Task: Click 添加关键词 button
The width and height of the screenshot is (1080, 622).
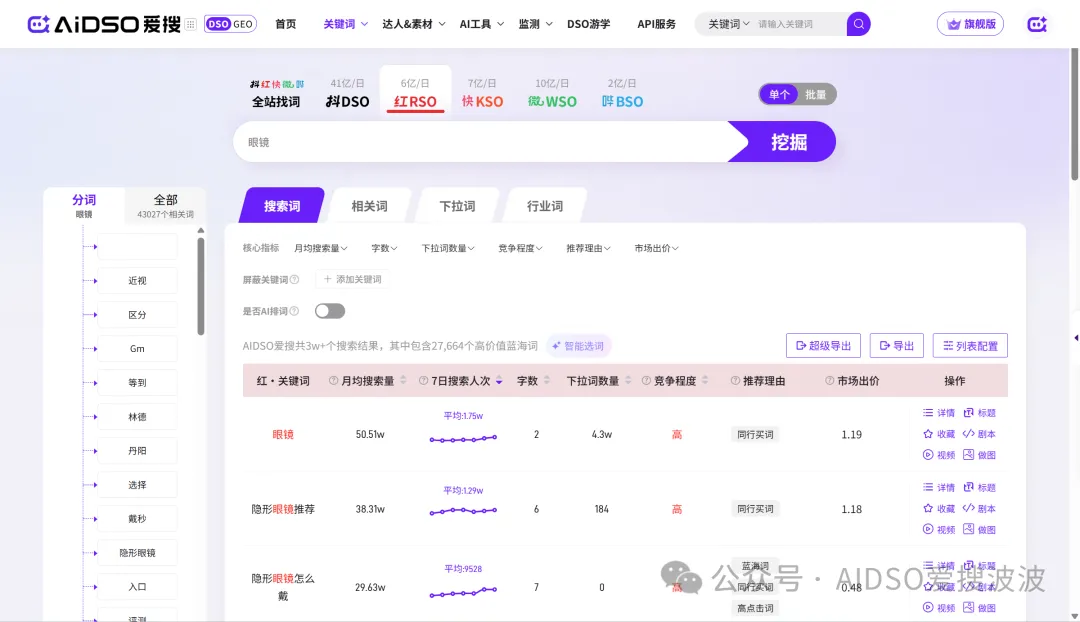Action: click(353, 279)
